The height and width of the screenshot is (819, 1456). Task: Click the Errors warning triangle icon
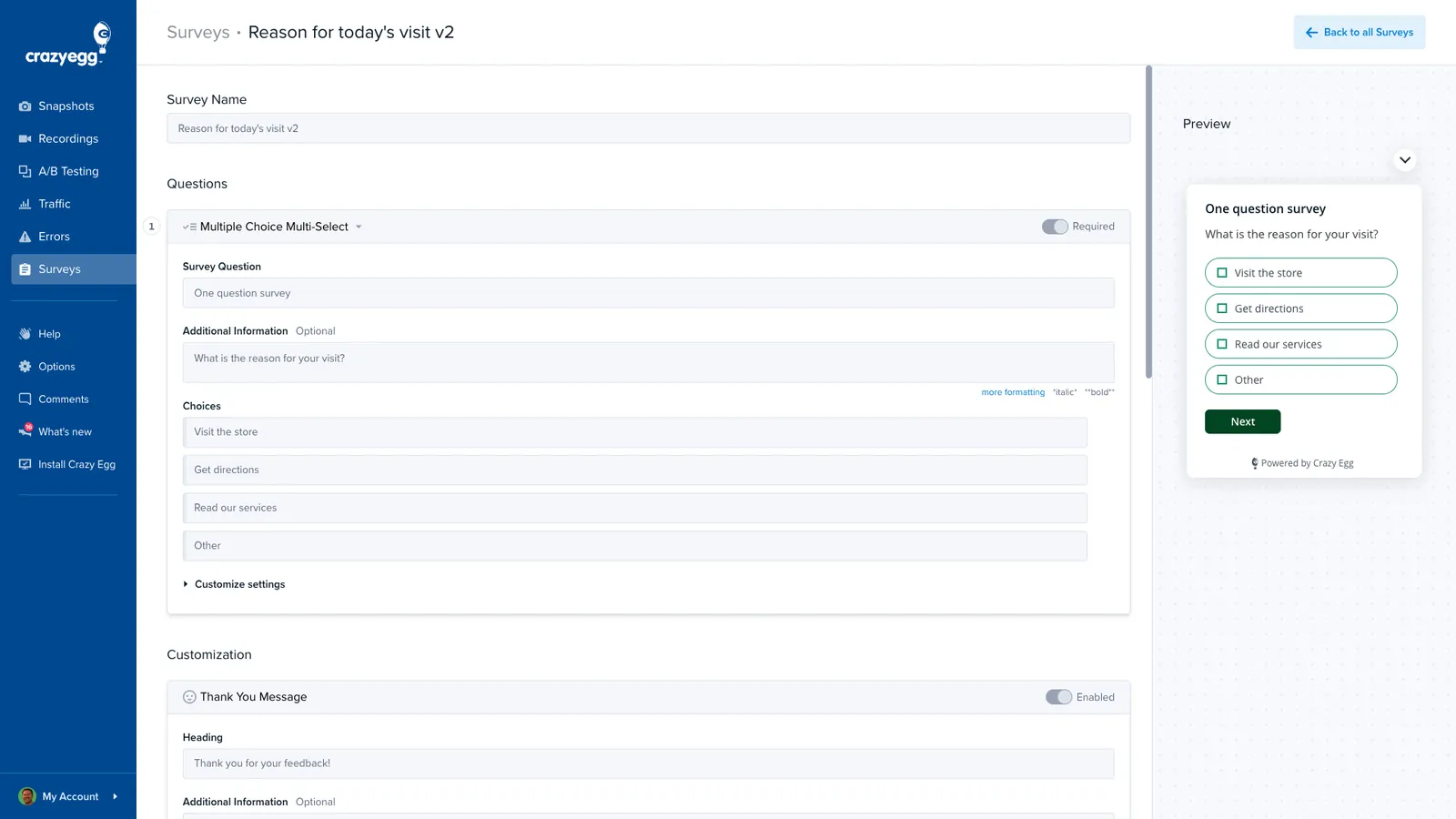(x=25, y=237)
